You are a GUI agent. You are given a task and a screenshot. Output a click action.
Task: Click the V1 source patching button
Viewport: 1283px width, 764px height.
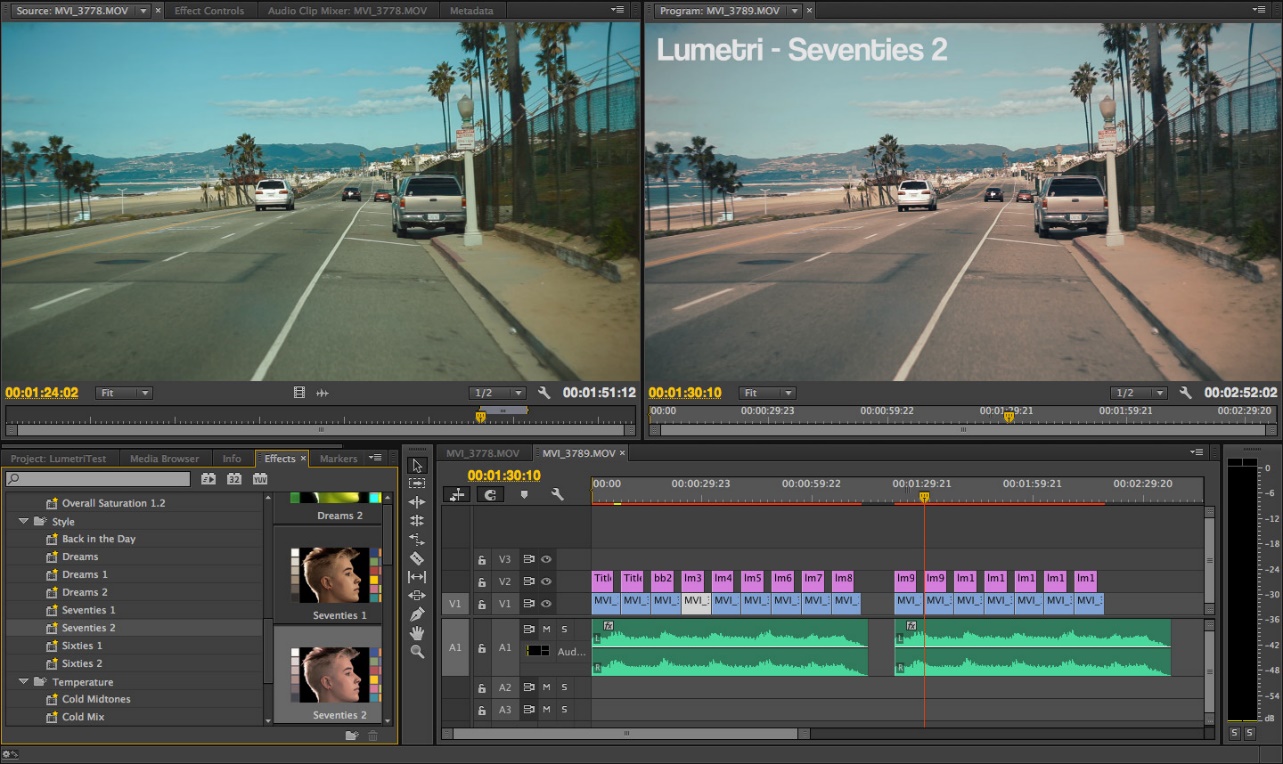point(455,603)
